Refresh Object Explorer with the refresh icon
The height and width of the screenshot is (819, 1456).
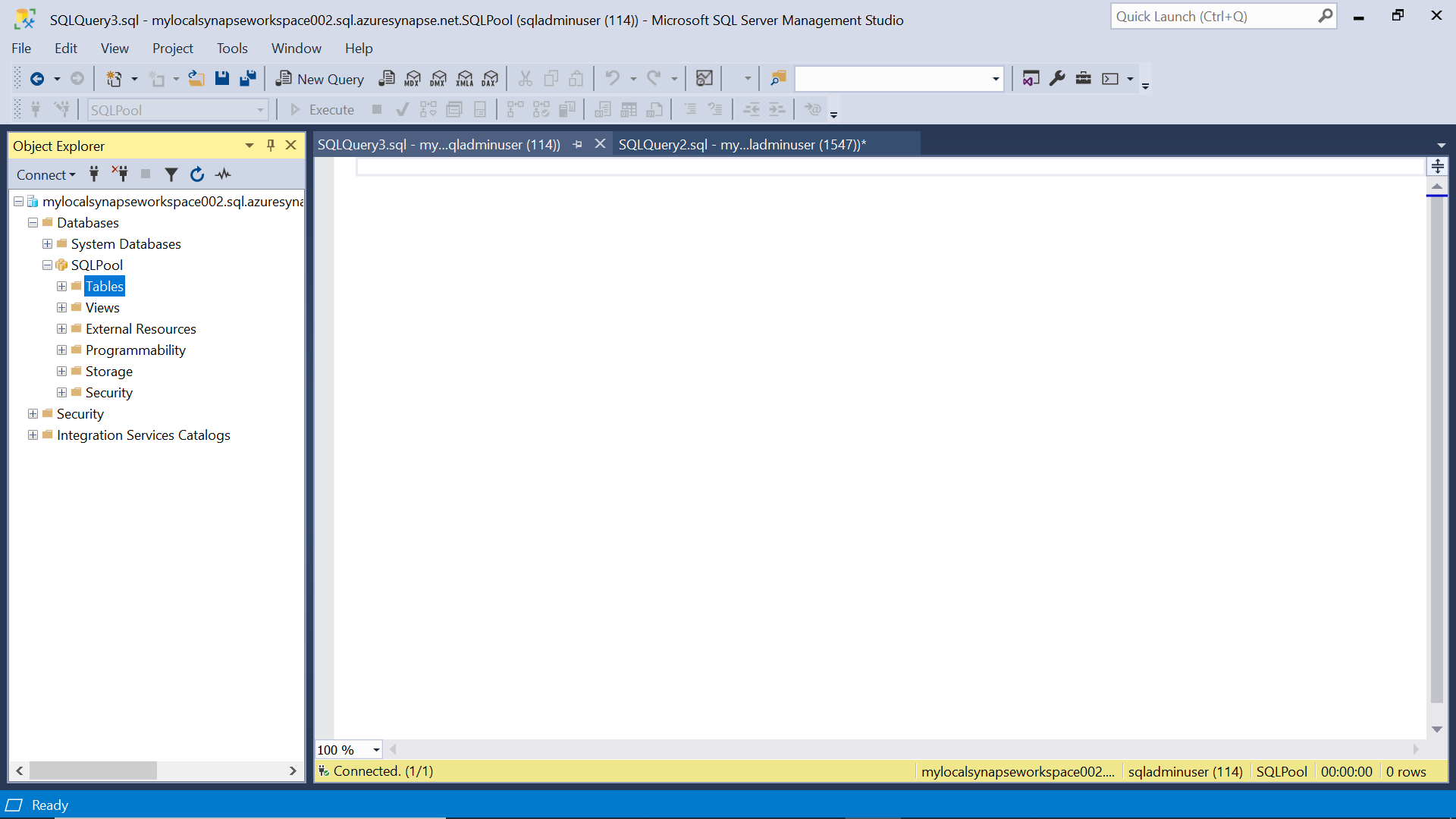197,174
